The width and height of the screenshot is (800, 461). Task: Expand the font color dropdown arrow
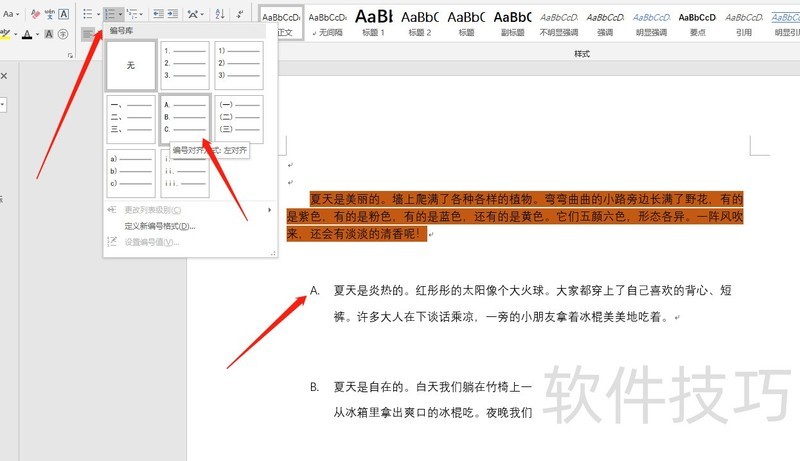click(x=37, y=35)
